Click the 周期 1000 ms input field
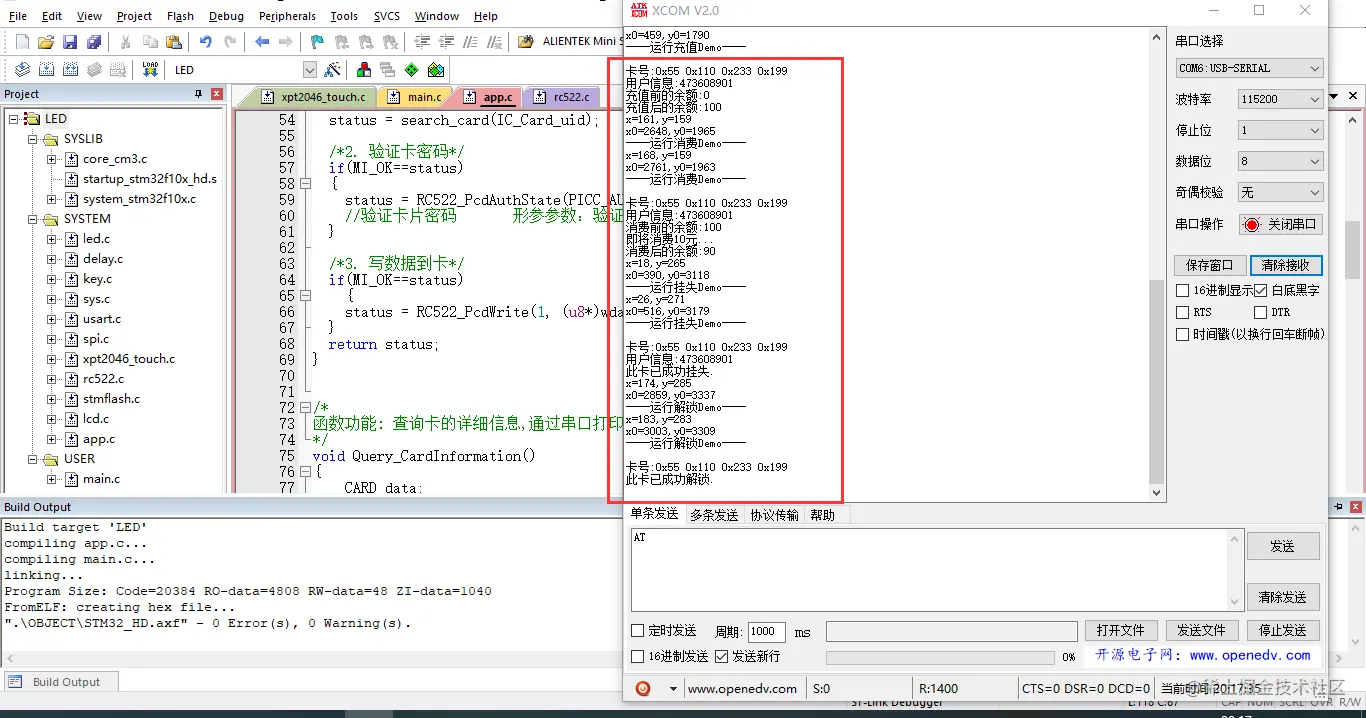Image resolution: width=1366 pixels, height=718 pixels. coord(765,632)
